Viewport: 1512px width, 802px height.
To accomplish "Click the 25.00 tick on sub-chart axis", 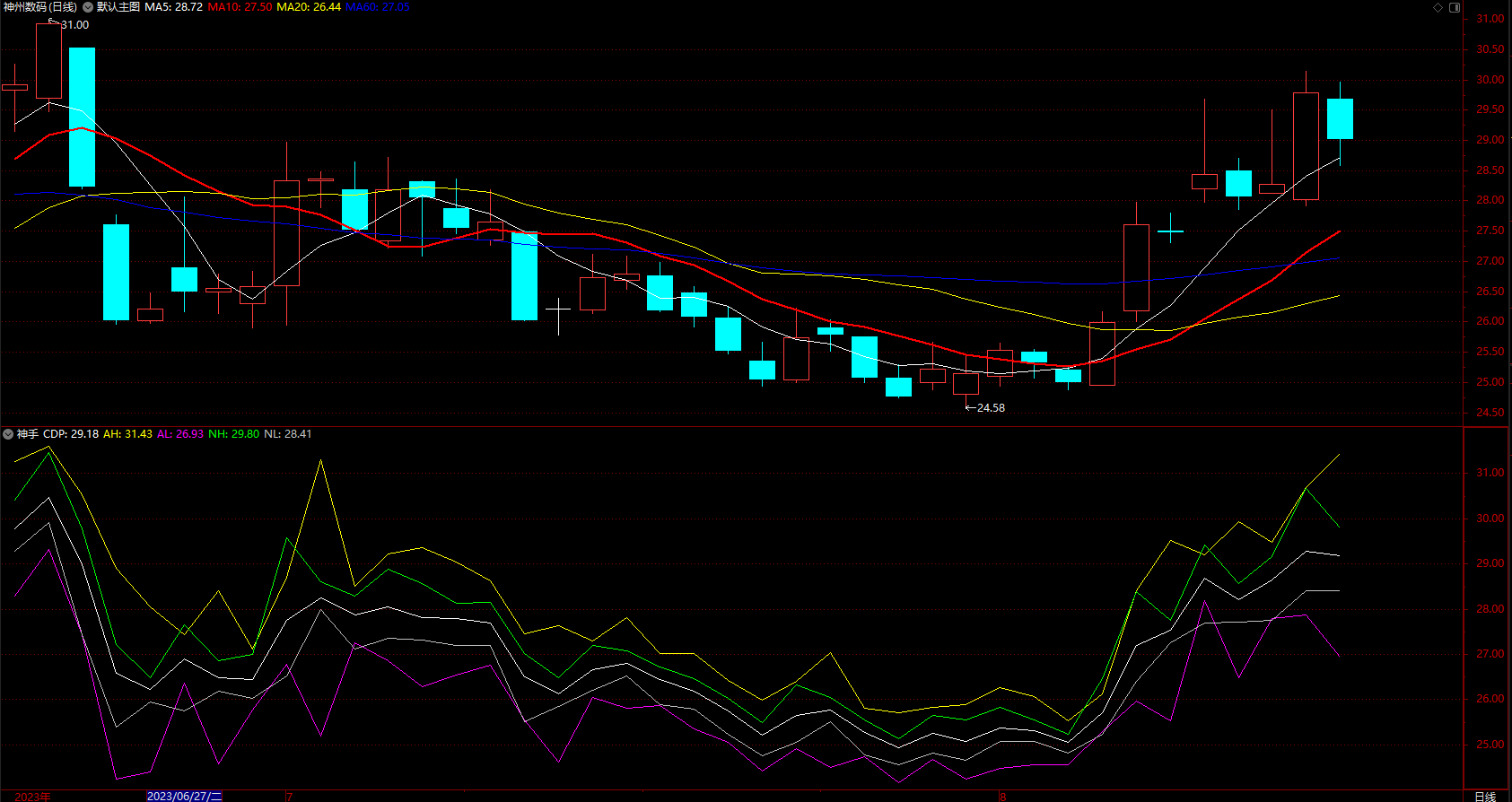I will [1490, 745].
